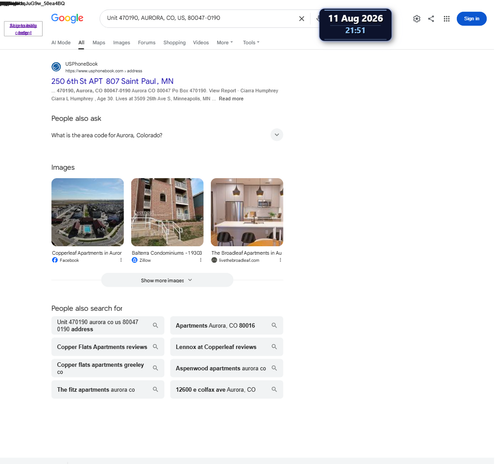
Task: Search '12600 e colfax ave Aurora, CO' suggestion
Action: tap(227, 389)
